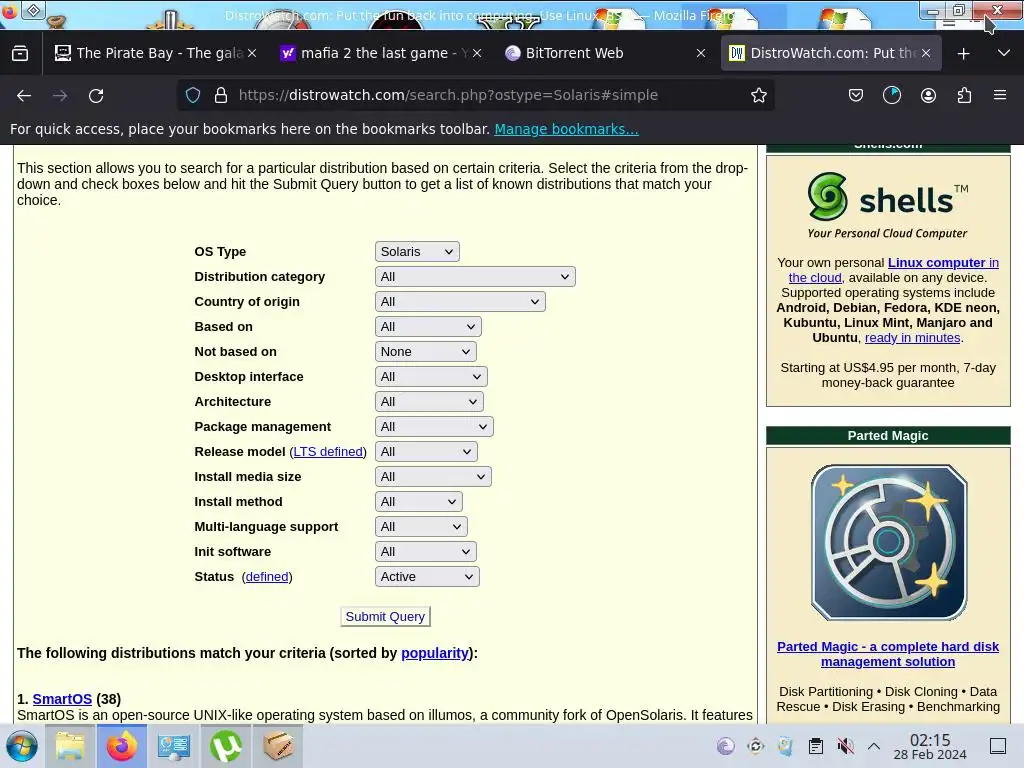Open the clipboard tray icon

(815, 746)
